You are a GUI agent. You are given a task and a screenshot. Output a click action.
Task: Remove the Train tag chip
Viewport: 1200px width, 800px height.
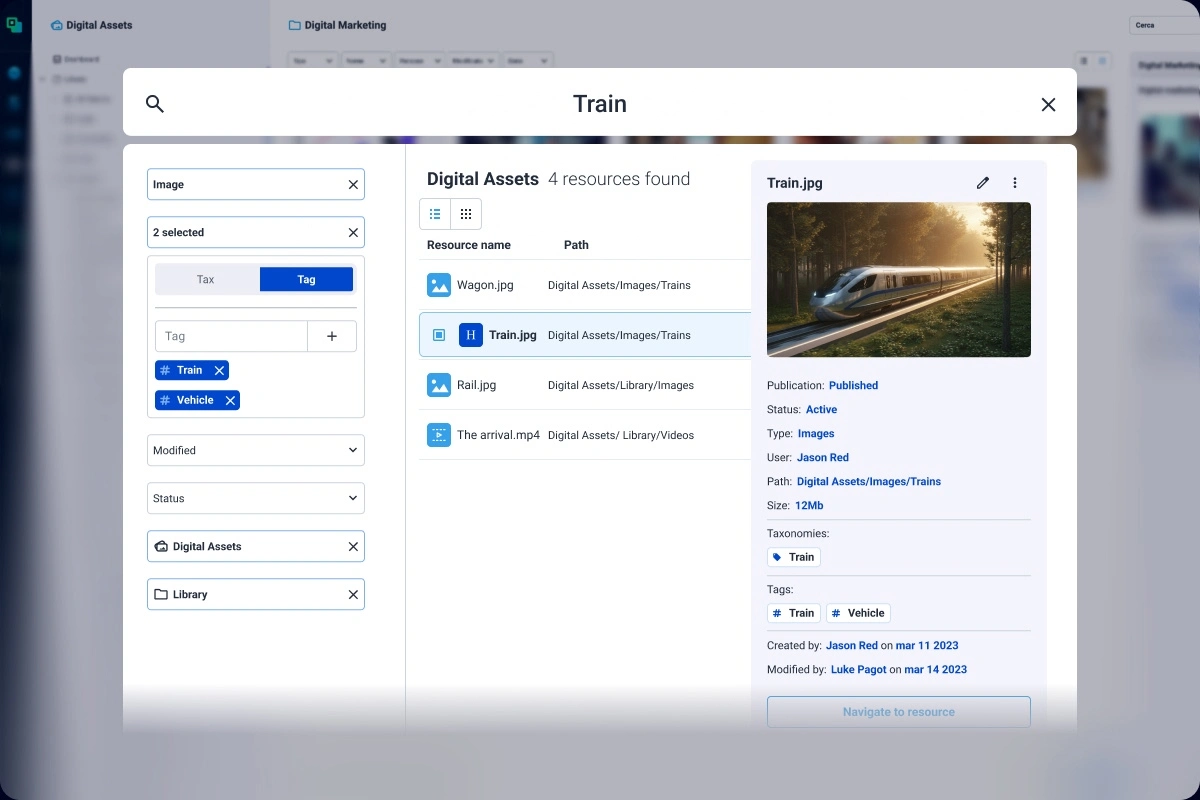(219, 371)
